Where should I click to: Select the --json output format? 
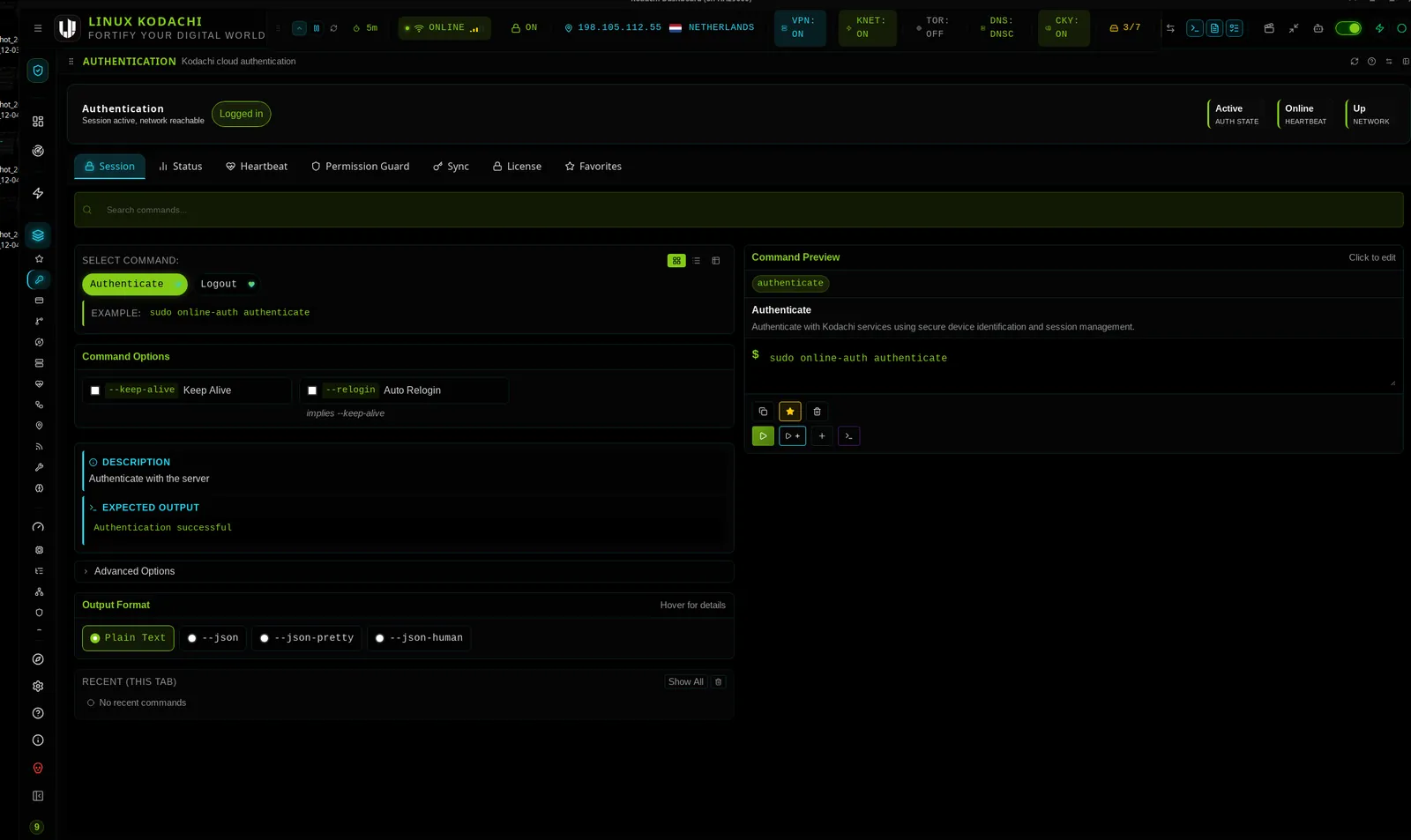pyautogui.click(x=214, y=638)
